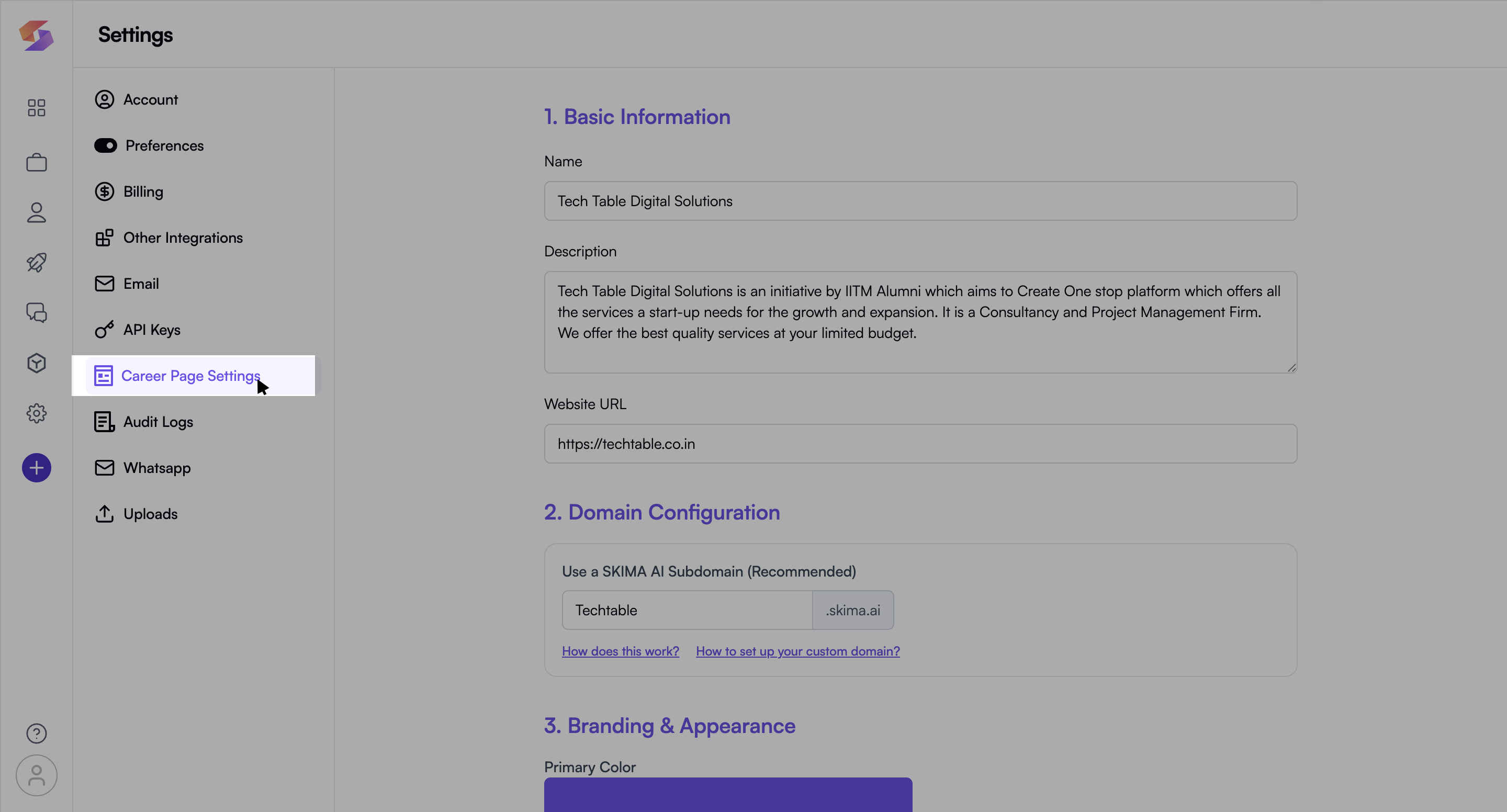
Task: Open the candidates person icon
Action: 36,212
